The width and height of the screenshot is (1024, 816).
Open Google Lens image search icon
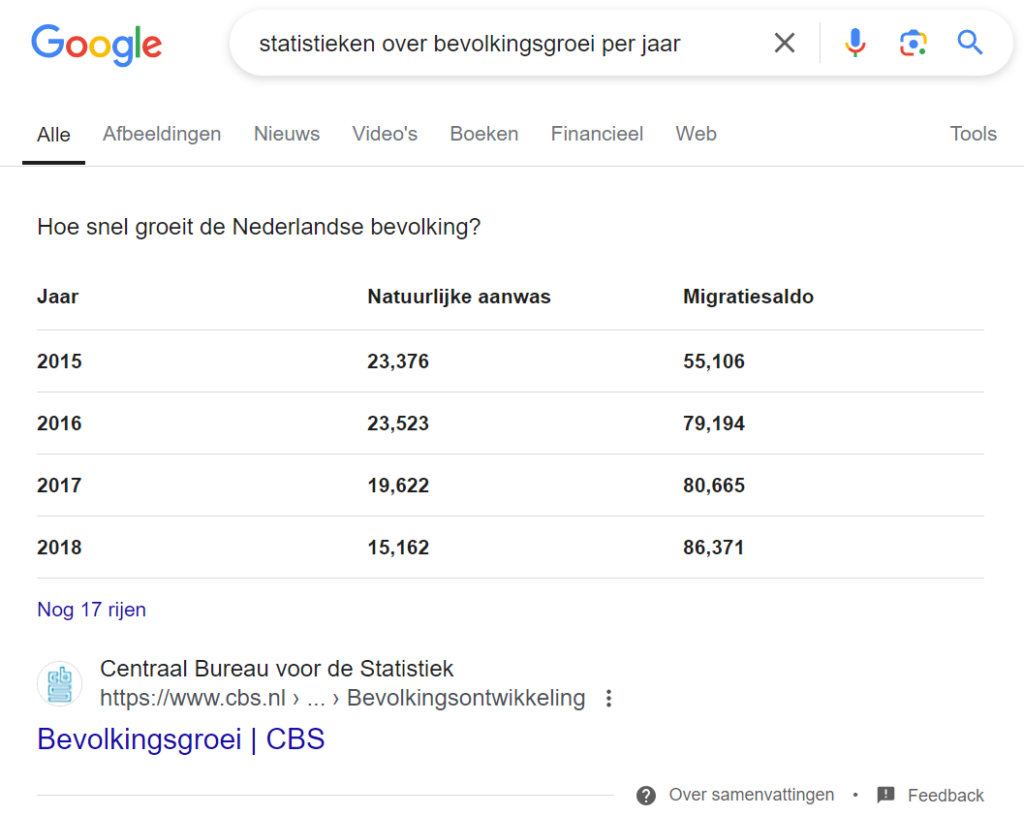(x=912, y=43)
